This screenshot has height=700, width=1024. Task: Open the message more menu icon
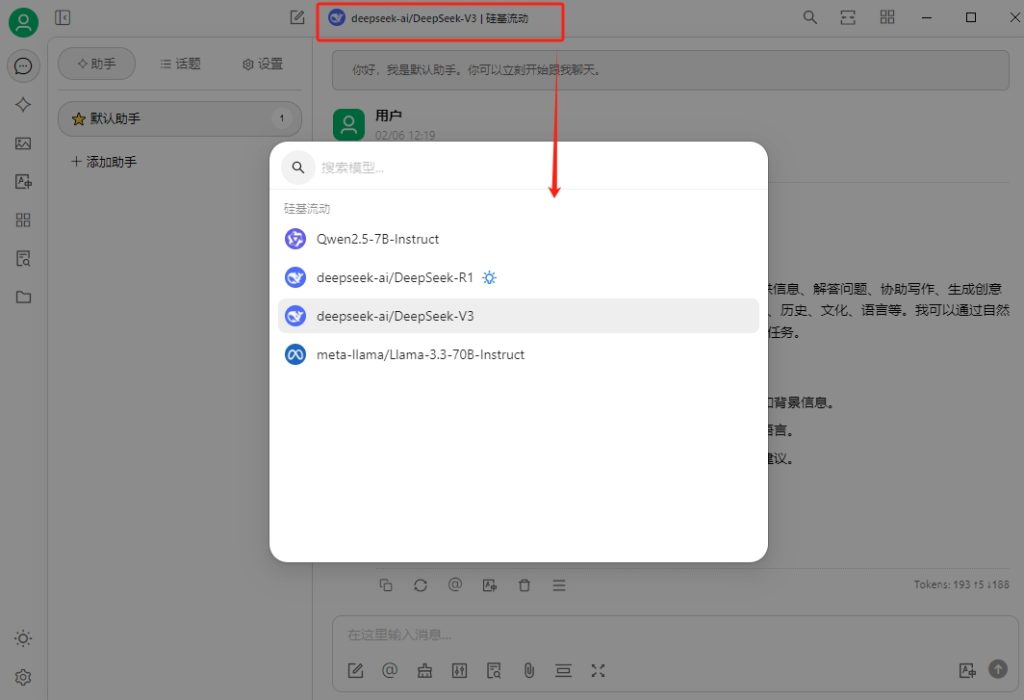tap(559, 585)
